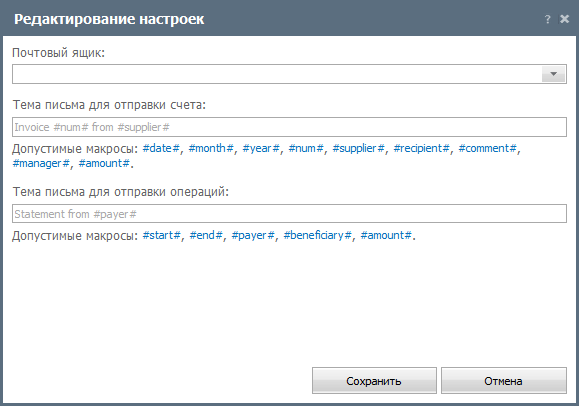This screenshot has height=406, width=579.
Task: Click the Редактирование настроек title text
Action: click(109, 19)
